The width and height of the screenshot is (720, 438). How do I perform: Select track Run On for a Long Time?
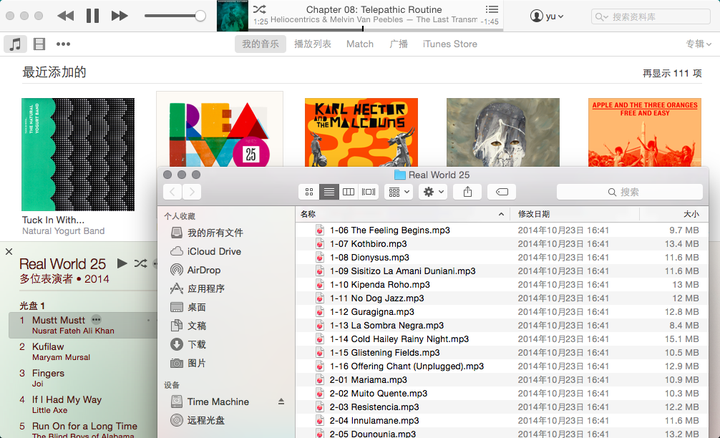click(x=83, y=429)
